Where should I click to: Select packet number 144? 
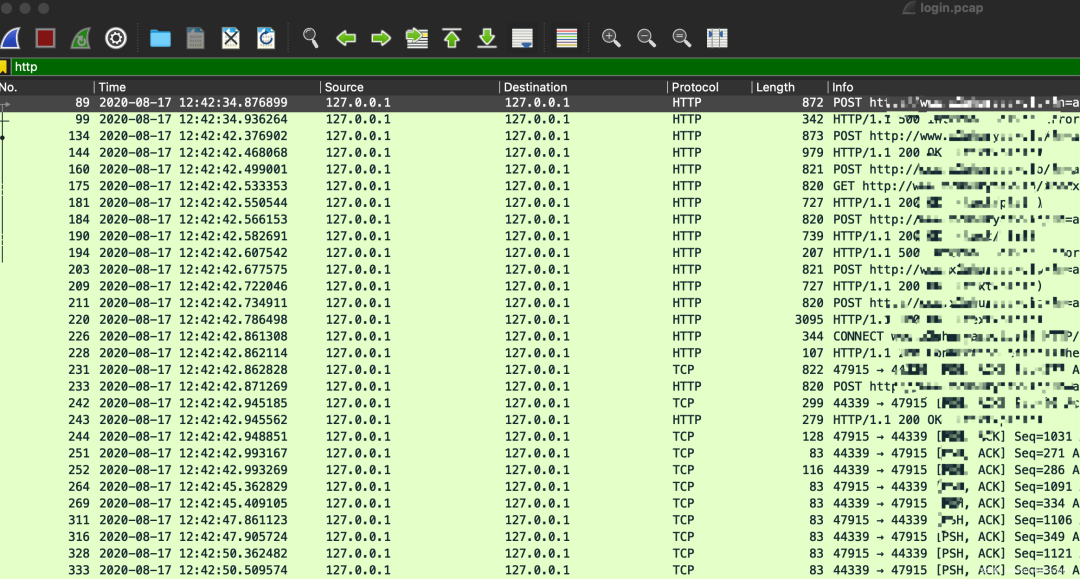click(540, 153)
